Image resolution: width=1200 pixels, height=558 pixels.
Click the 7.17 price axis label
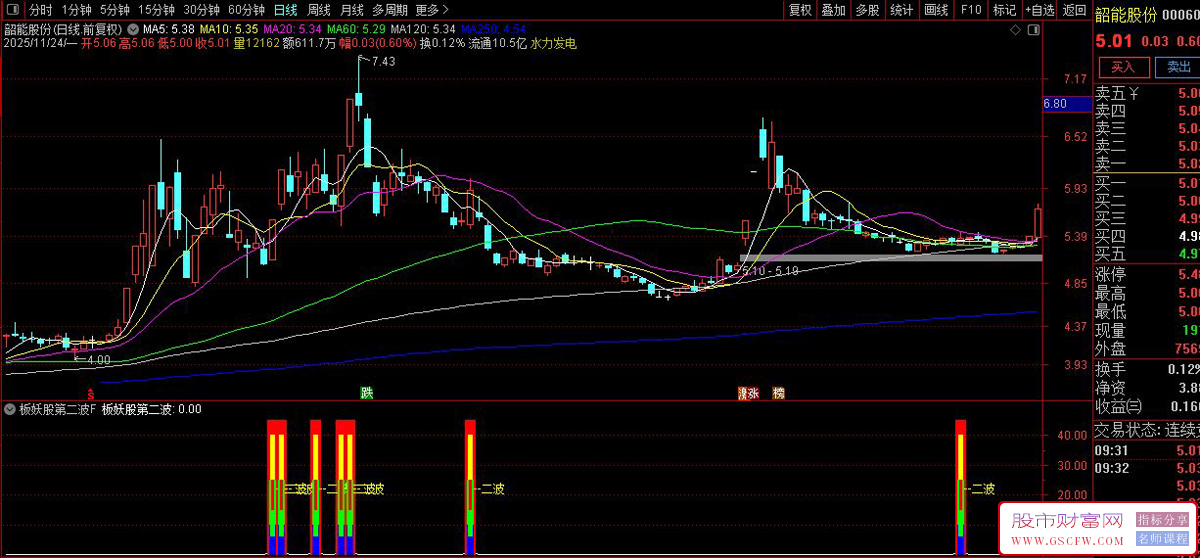click(1075, 79)
